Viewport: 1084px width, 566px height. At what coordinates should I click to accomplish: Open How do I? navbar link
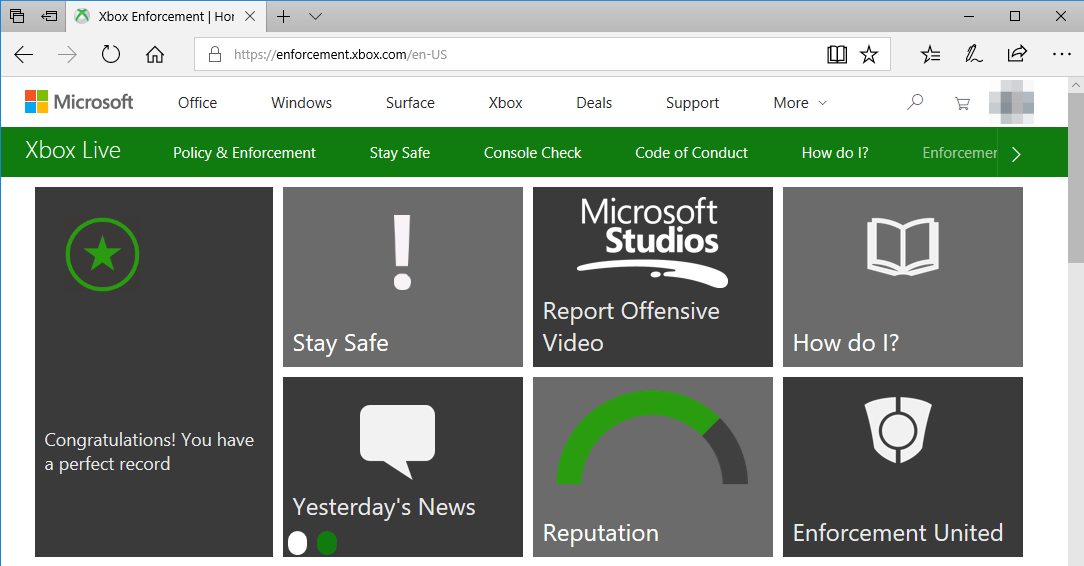tap(835, 153)
